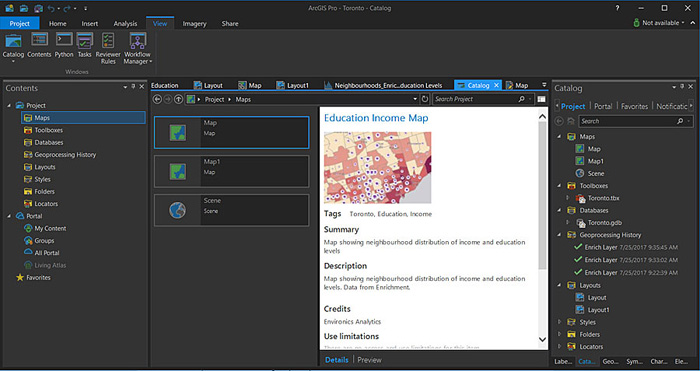Open the Catalog window button in ribbon
The image size is (700, 371).
pyautogui.click(x=13, y=47)
